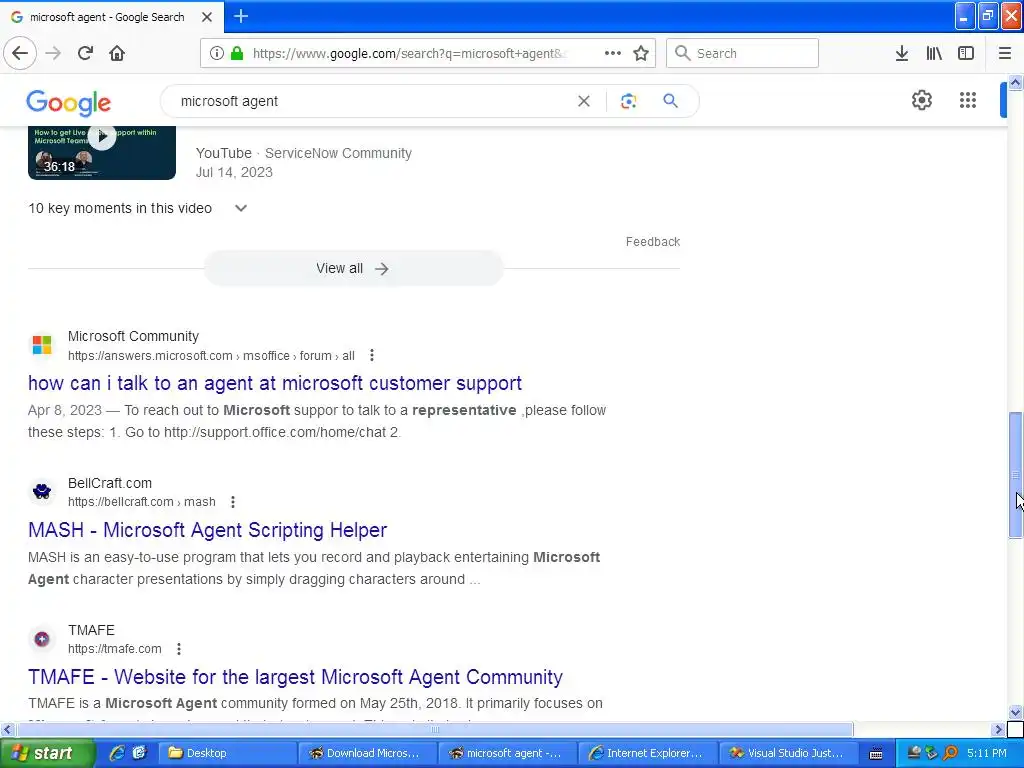Click the BellCraft.com favicon

[42, 491]
